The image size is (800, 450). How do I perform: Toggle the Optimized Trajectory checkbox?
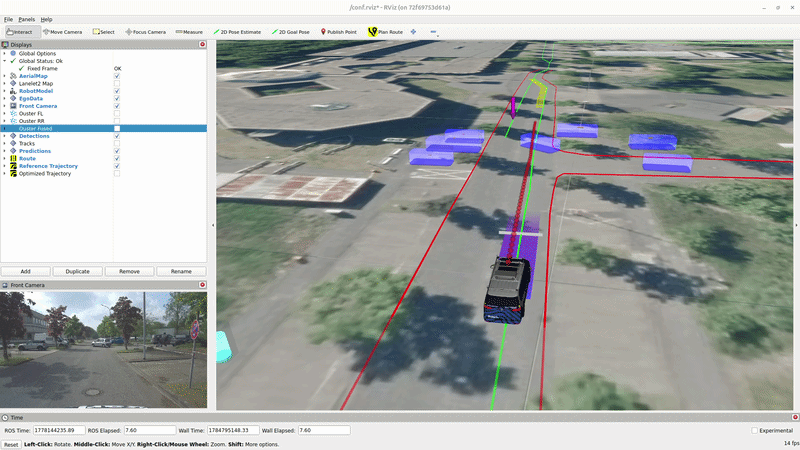117,173
